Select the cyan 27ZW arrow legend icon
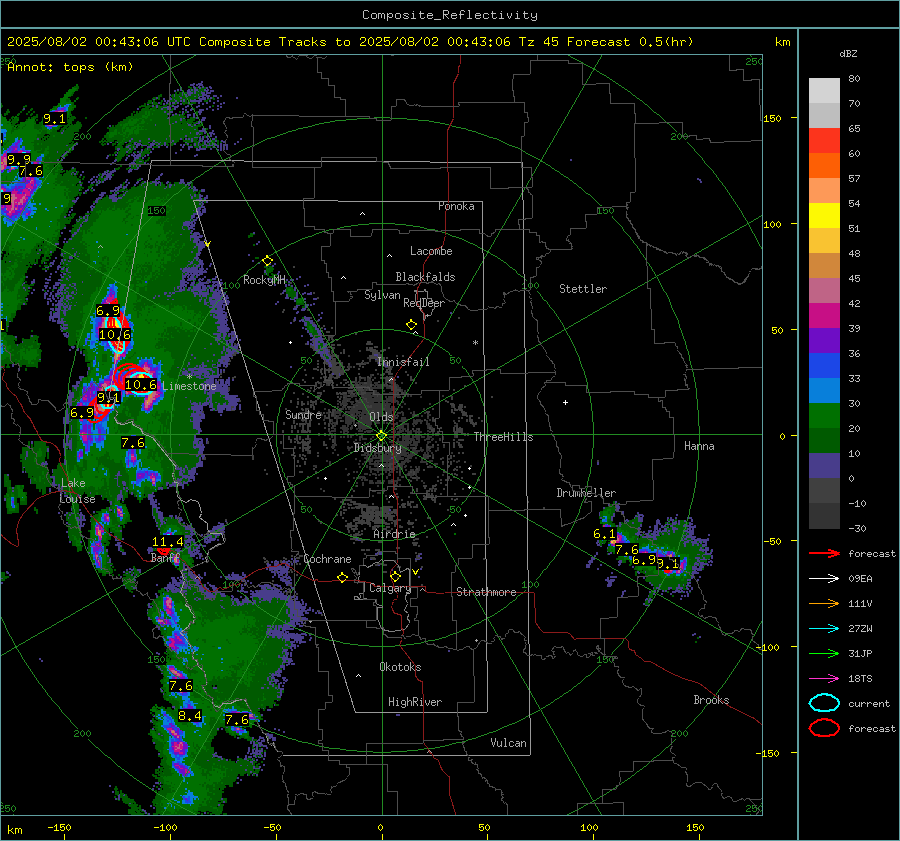 824,628
